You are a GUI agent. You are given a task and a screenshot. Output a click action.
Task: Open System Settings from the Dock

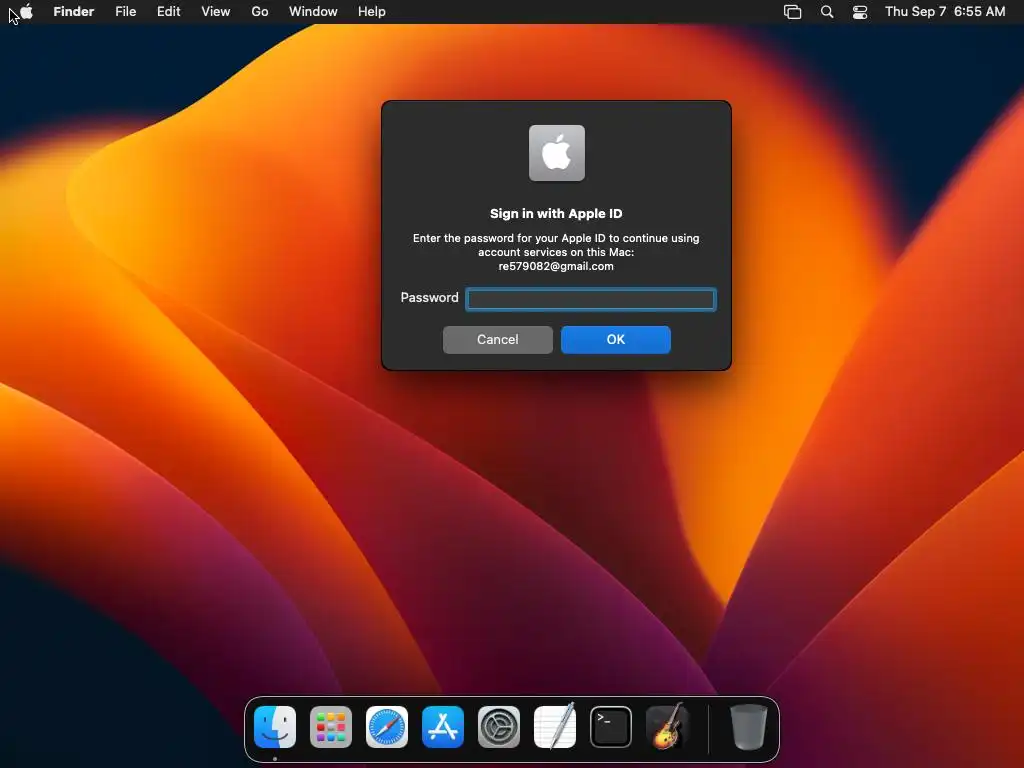tap(499, 727)
